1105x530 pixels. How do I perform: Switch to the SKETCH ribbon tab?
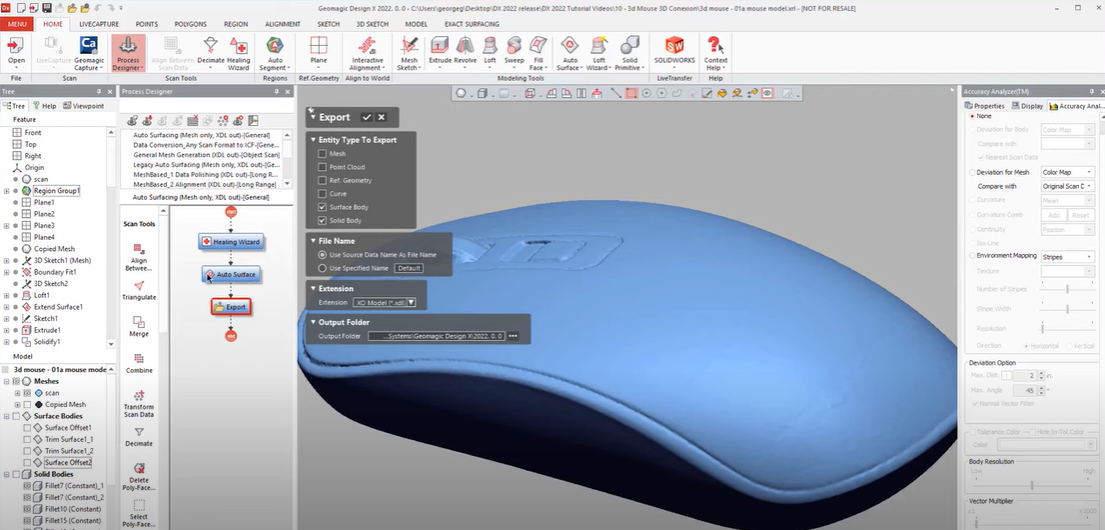tap(328, 24)
